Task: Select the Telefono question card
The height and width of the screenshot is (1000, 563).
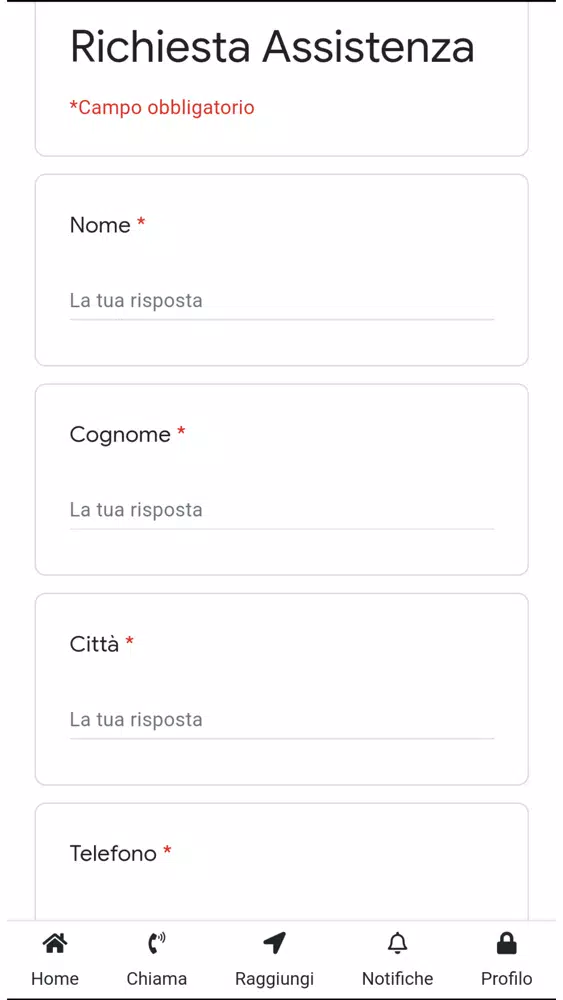Action: point(282,861)
